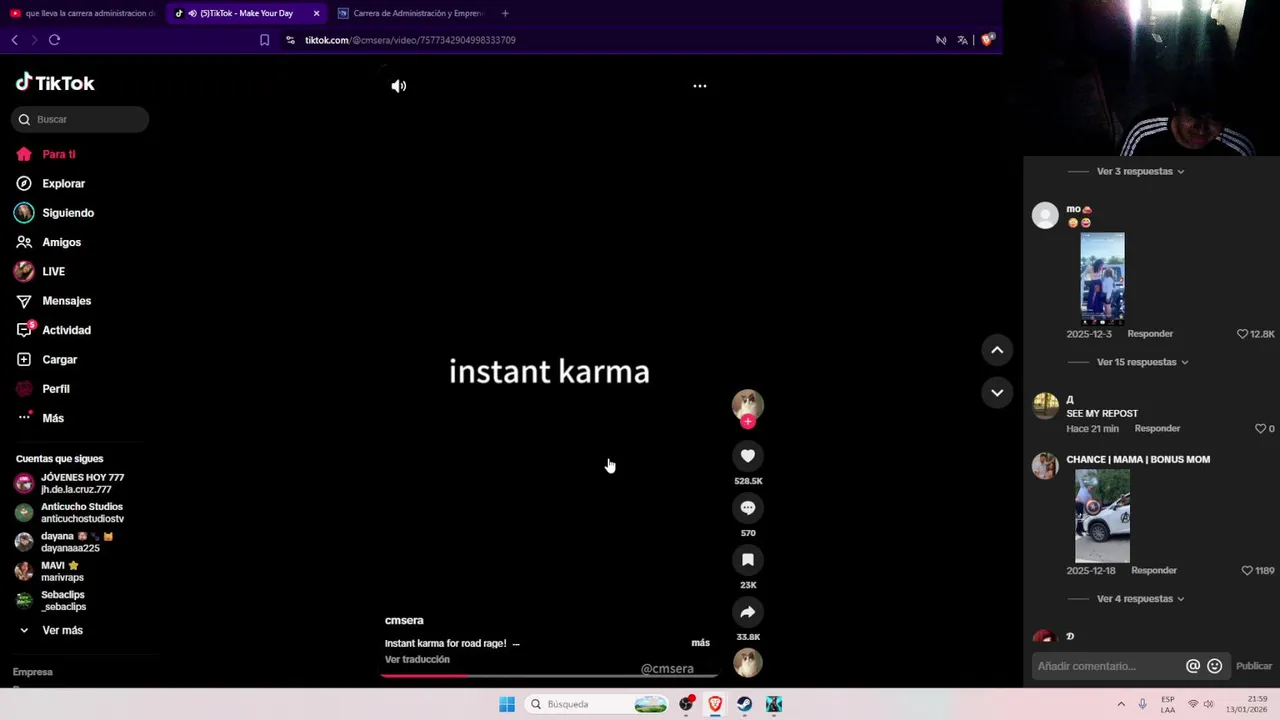The width and height of the screenshot is (1280, 720).
Task: Expand Ver 4 respuestas
Action: tap(1140, 599)
